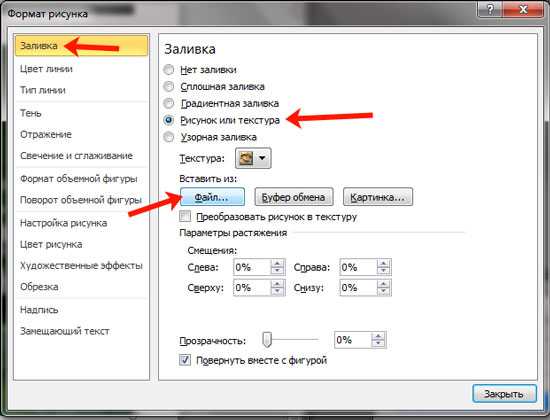550x420 pixels.
Task: Uncheck Повернуть вместе с фигурой
Action: [x=185, y=360]
